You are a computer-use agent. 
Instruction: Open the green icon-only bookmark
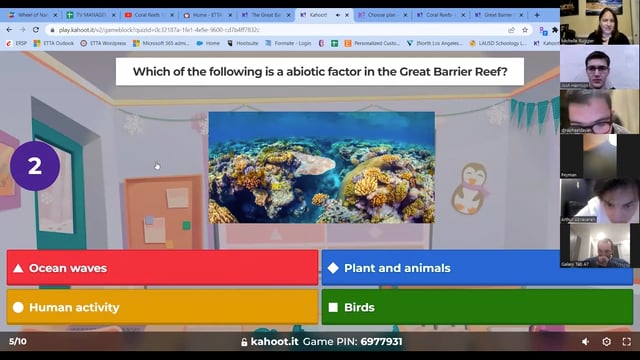(334, 43)
